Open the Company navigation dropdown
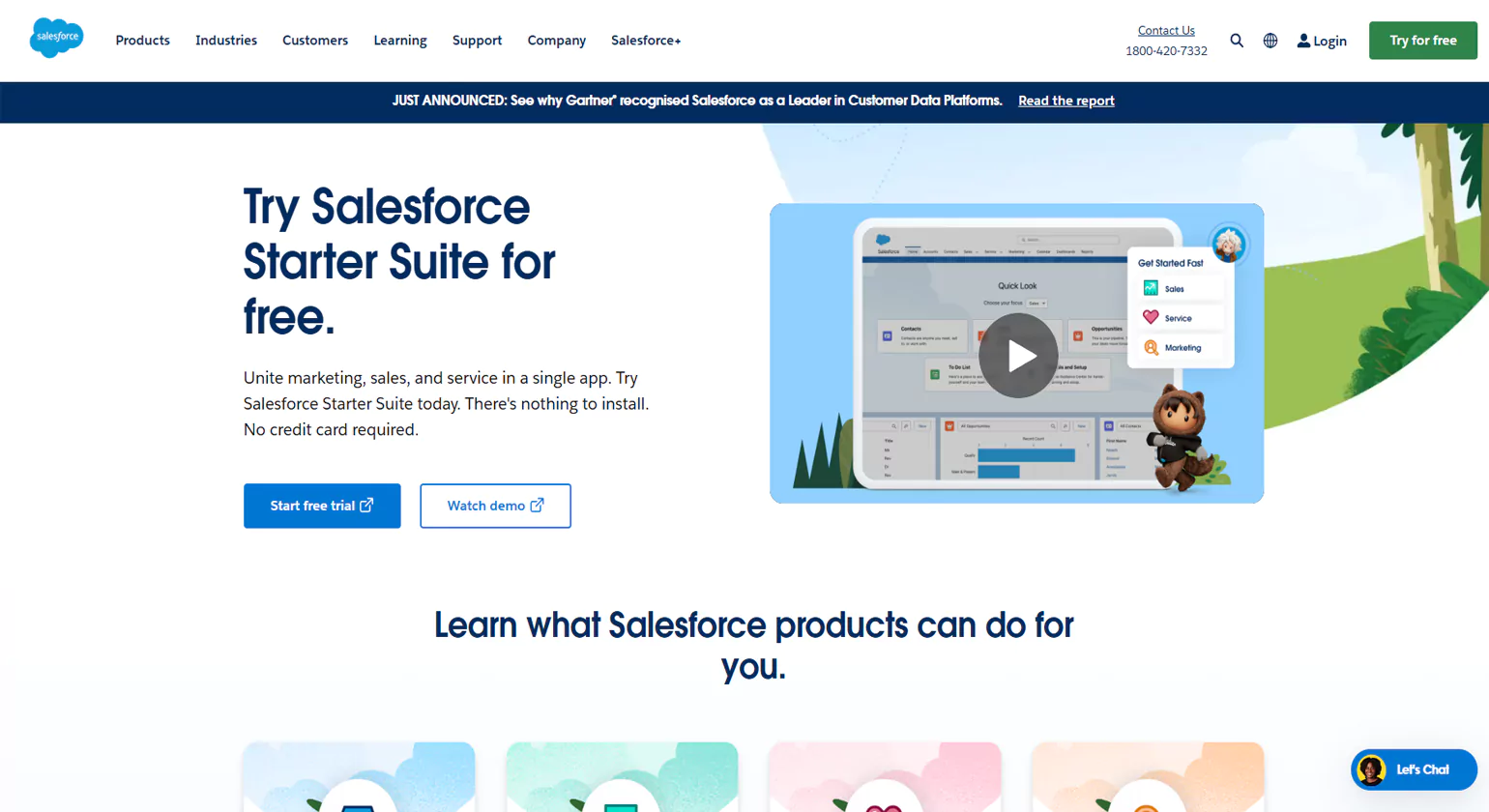Viewport: 1489px width, 812px height. click(x=556, y=41)
